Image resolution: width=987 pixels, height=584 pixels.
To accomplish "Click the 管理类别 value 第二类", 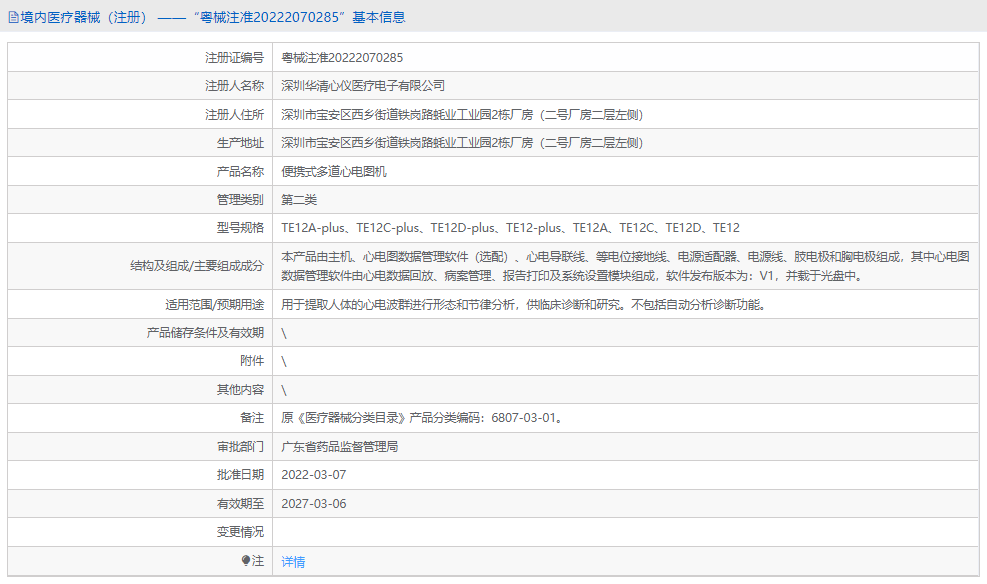I will coord(298,199).
